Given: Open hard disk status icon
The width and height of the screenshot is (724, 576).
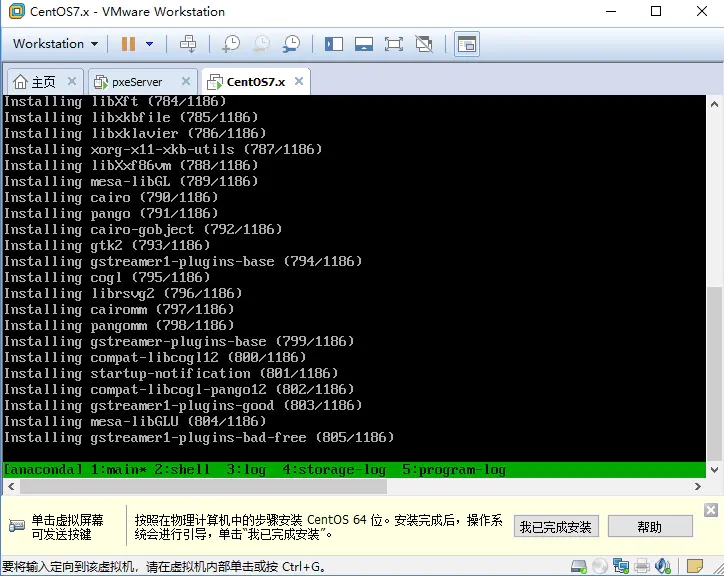Looking at the screenshot, I should [x=579, y=566].
